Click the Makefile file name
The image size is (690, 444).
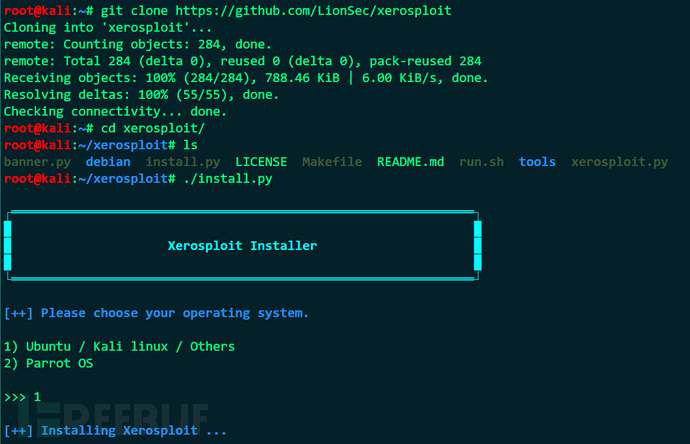tap(332, 162)
